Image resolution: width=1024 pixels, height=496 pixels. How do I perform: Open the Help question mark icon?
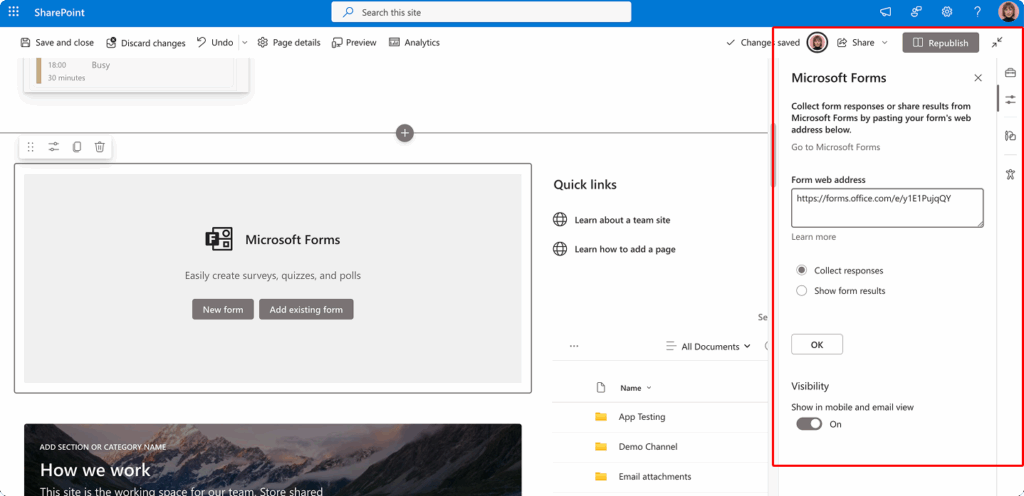tap(977, 12)
